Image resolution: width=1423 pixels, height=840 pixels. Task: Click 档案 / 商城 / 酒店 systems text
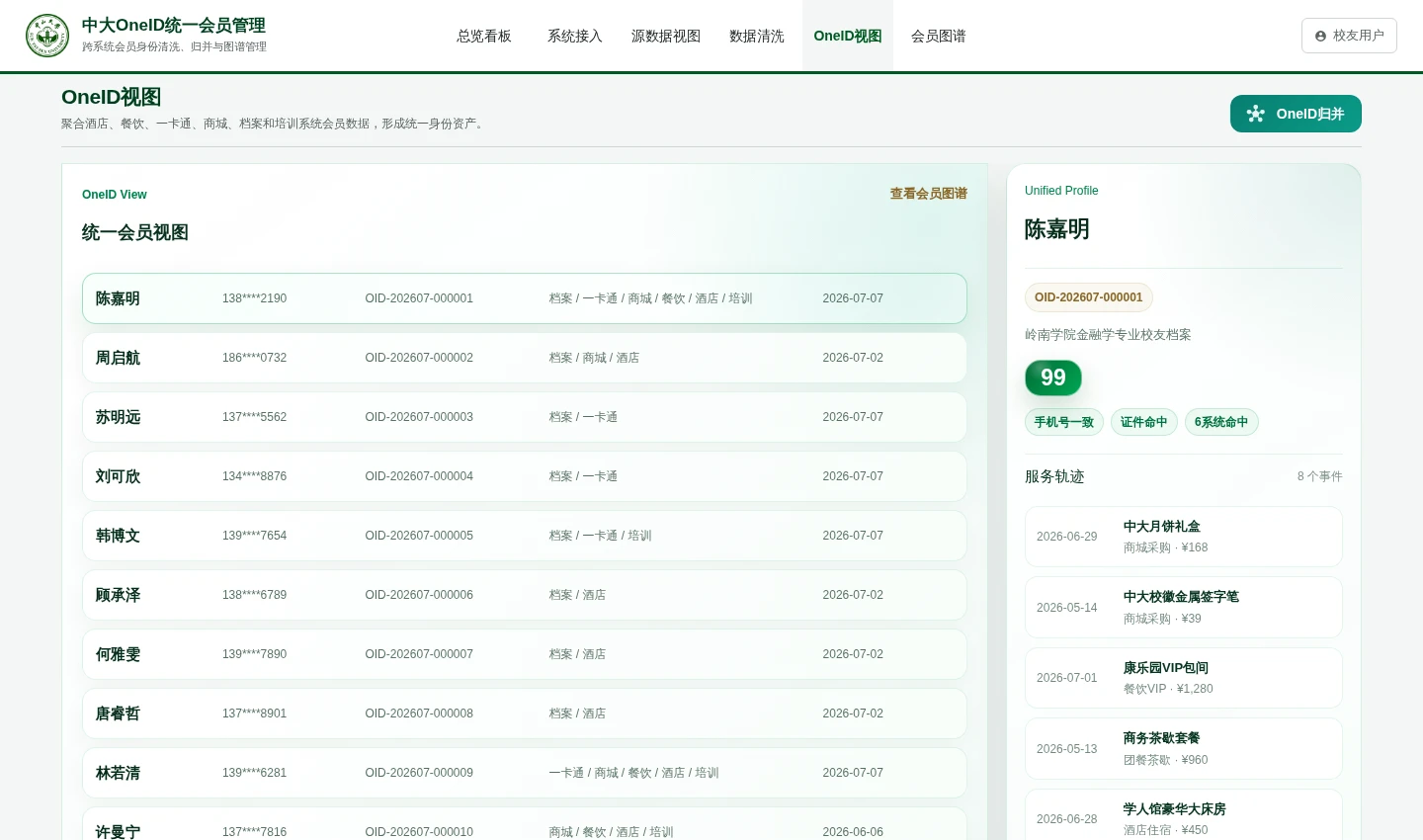(x=594, y=358)
